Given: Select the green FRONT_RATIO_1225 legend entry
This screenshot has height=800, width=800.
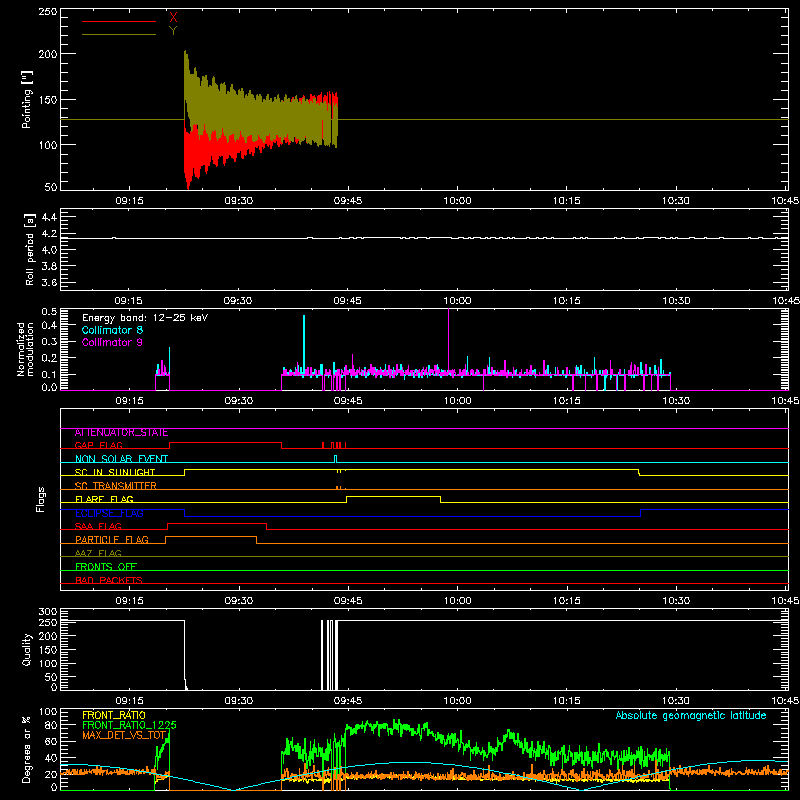Looking at the screenshot, I should (x=129, y=725).
